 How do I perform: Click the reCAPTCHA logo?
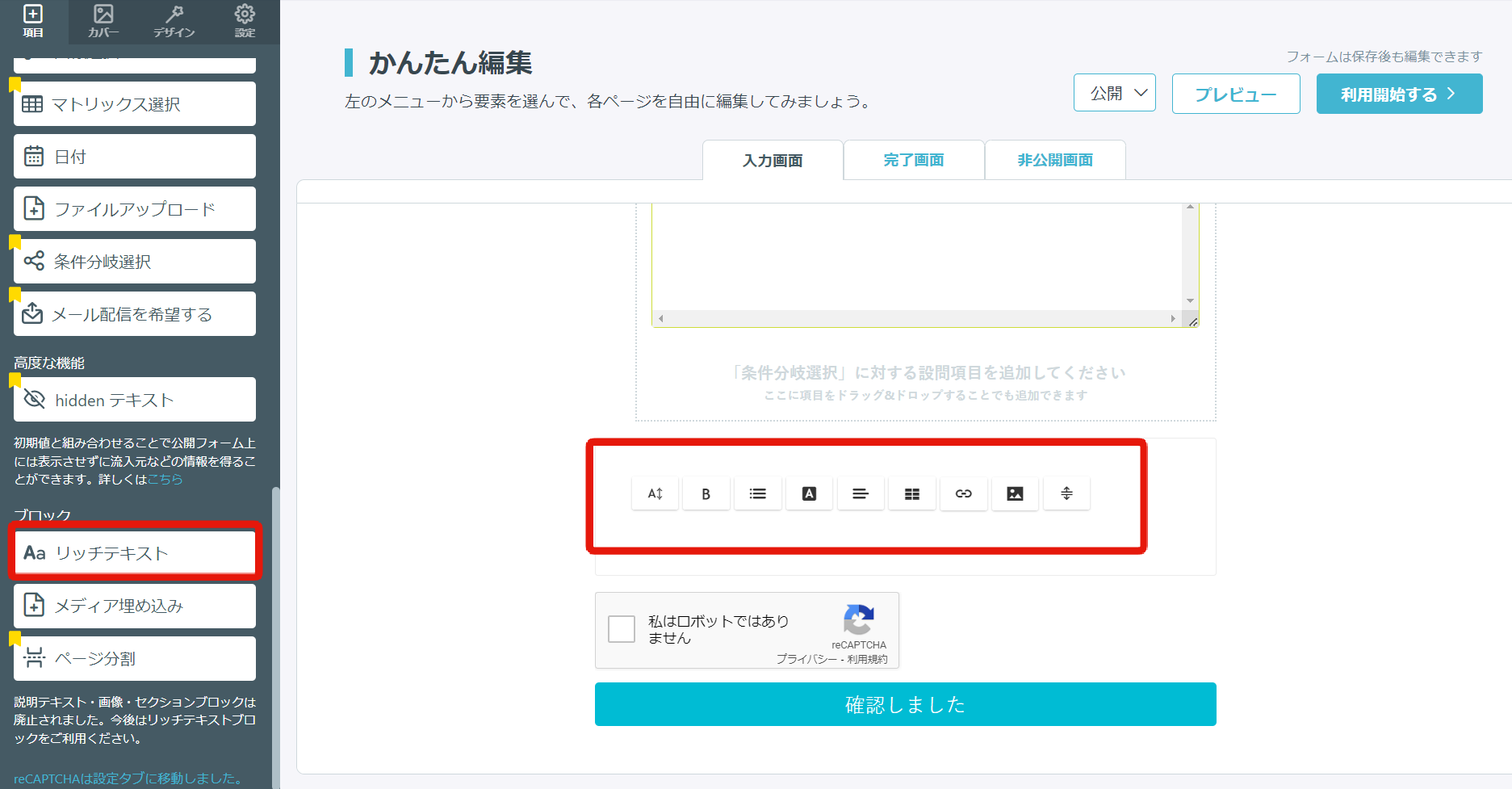coord(859,620)
